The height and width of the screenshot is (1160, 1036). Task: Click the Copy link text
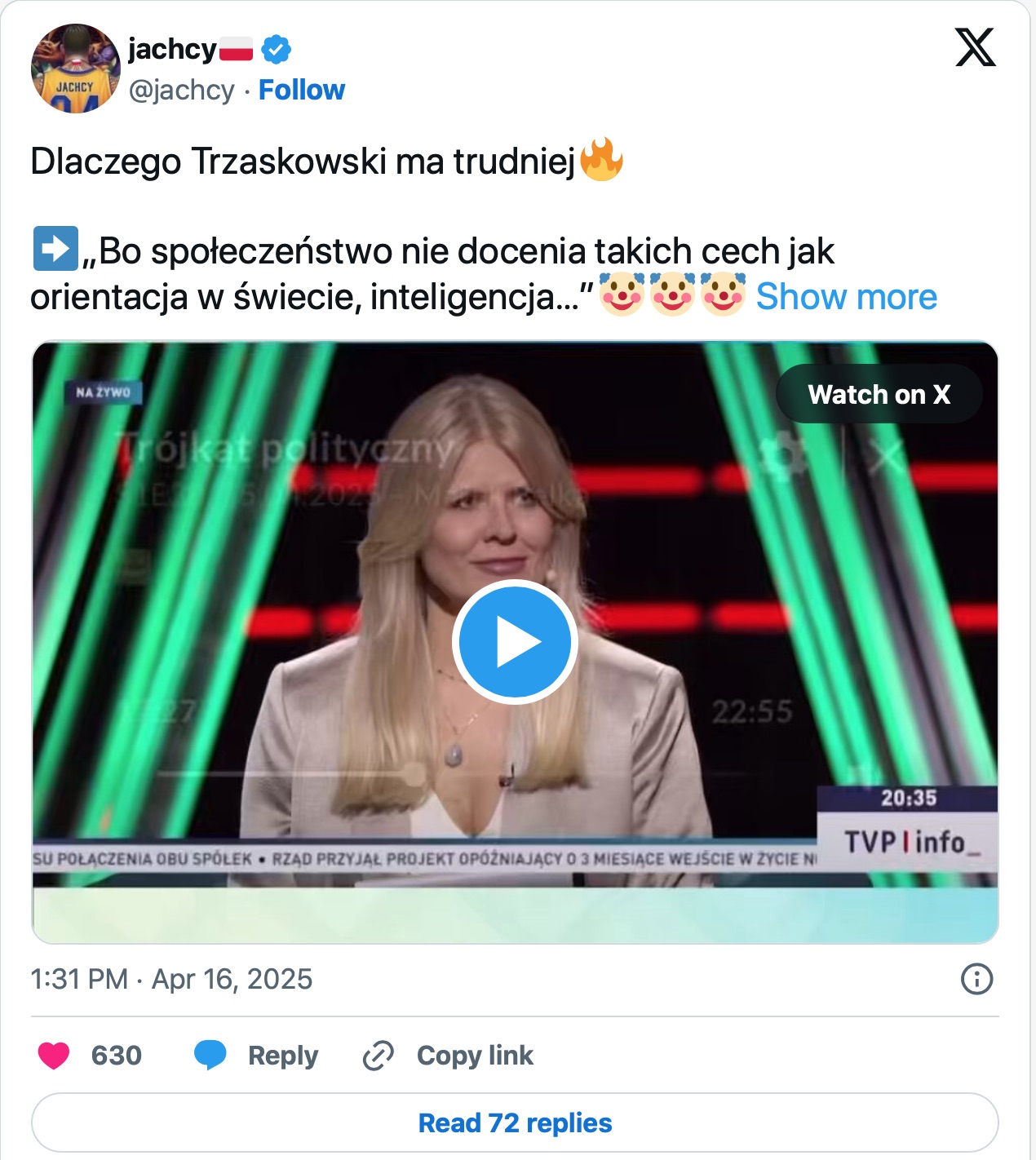click(475, 1056)
